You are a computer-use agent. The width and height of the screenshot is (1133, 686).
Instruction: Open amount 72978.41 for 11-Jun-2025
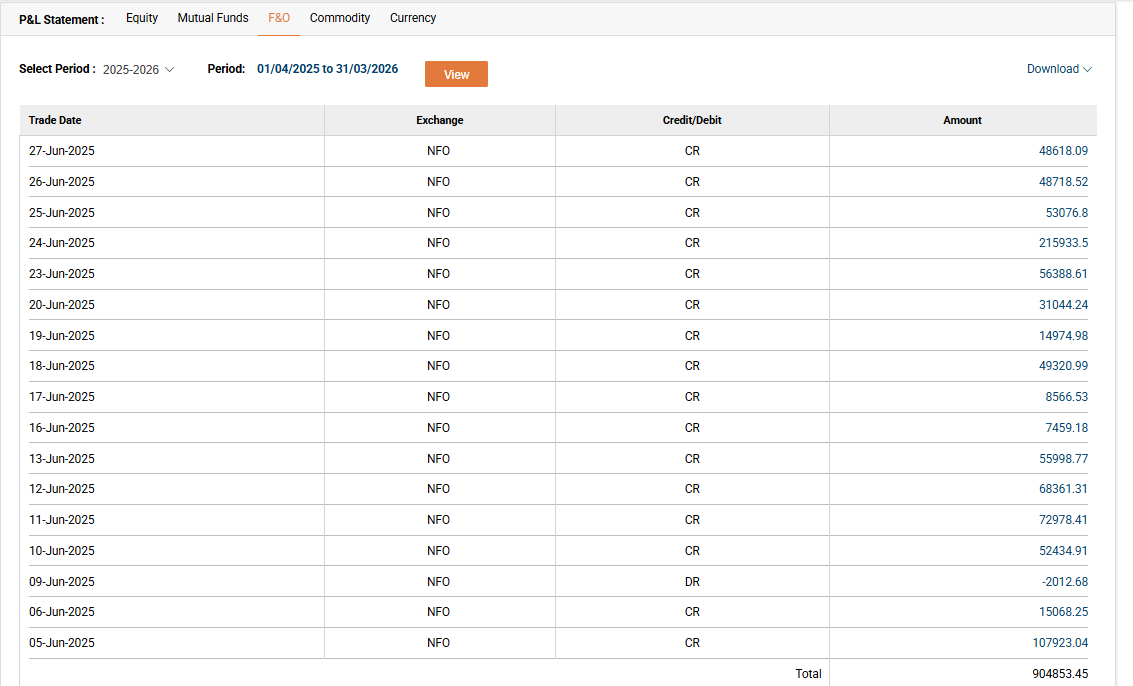click(1063, 520)
